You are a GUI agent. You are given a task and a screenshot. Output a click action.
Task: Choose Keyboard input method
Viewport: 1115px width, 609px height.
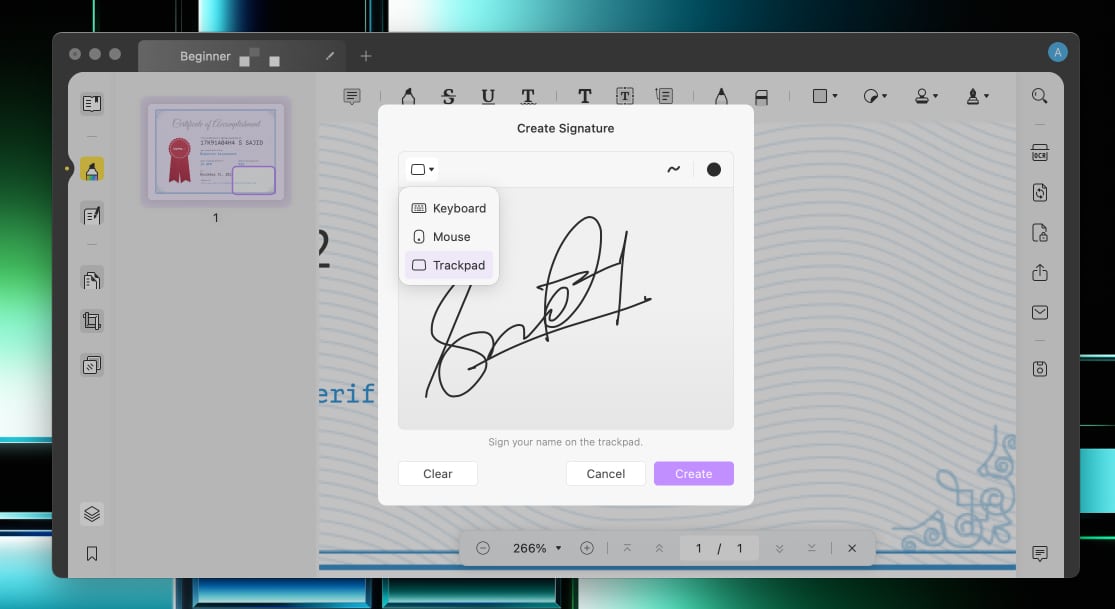[x=449, y=208]
